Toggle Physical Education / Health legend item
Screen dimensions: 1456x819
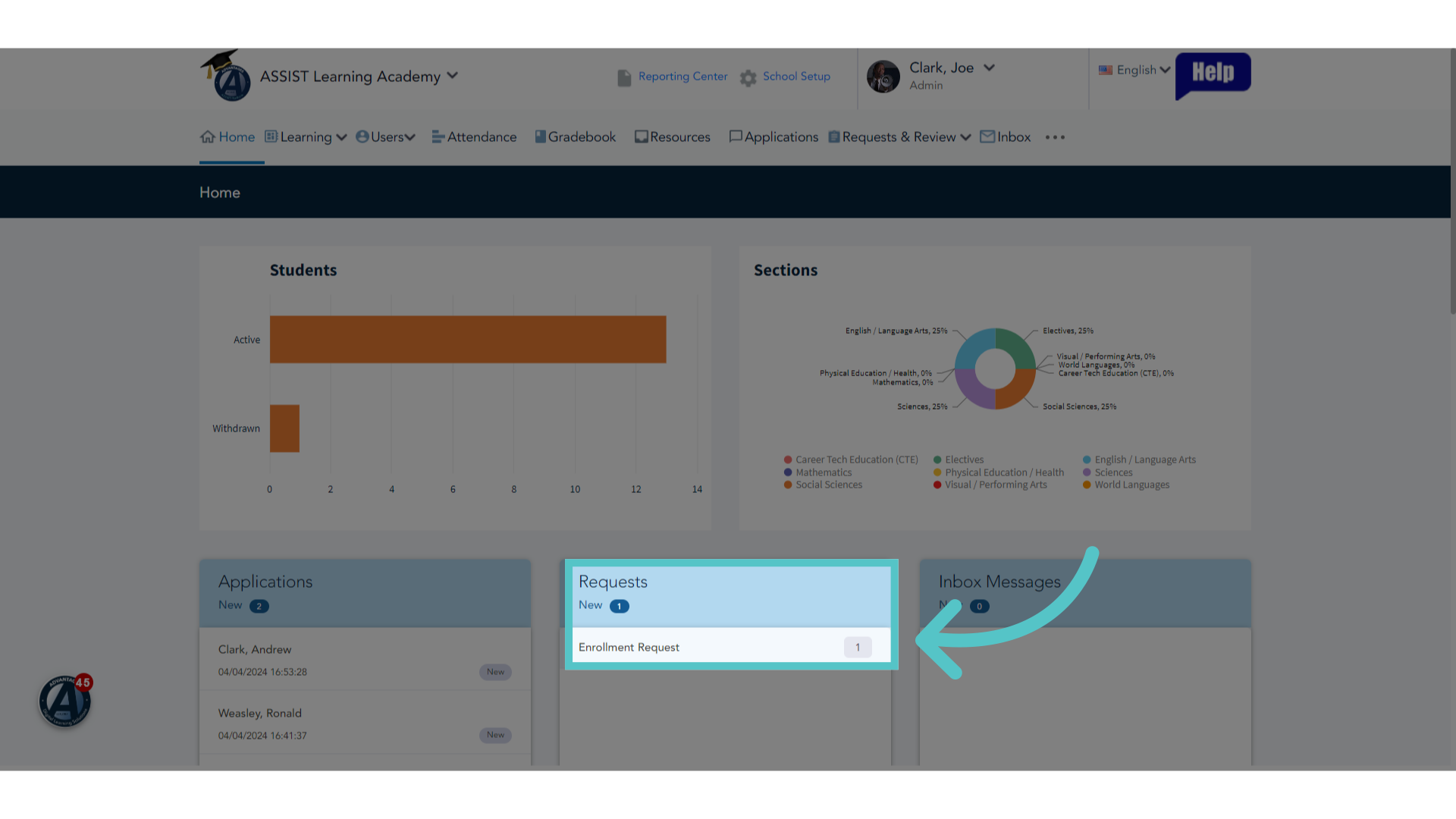[x=999, y=472]
